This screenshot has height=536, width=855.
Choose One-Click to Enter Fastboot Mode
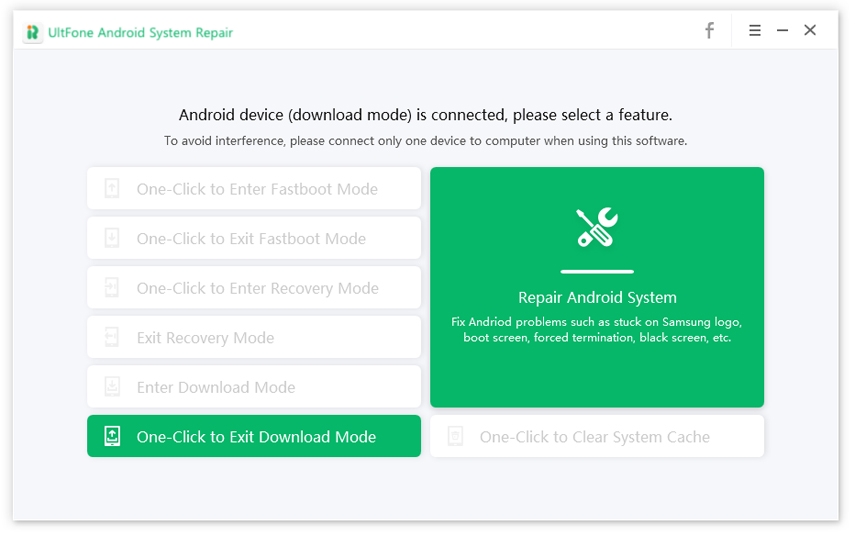click(x=257, y=189)
